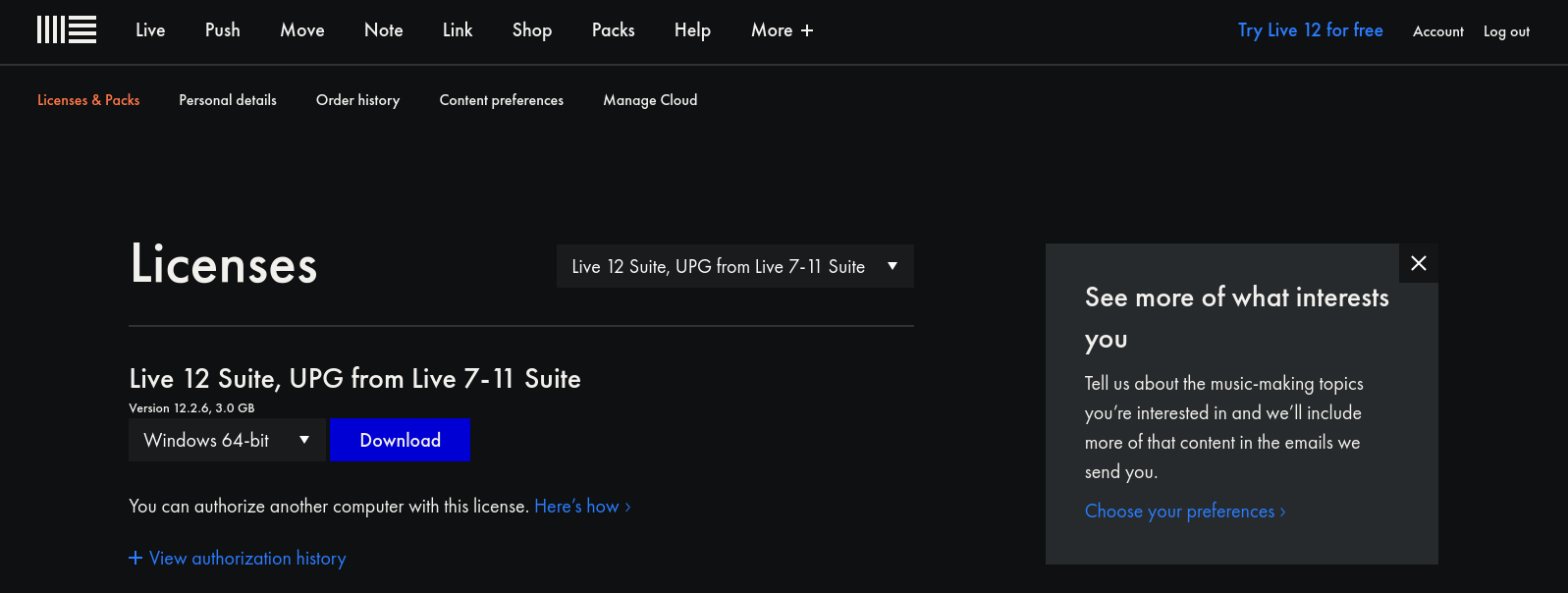
Task: Close the interests preferences panel
Action: (1418, 263)
